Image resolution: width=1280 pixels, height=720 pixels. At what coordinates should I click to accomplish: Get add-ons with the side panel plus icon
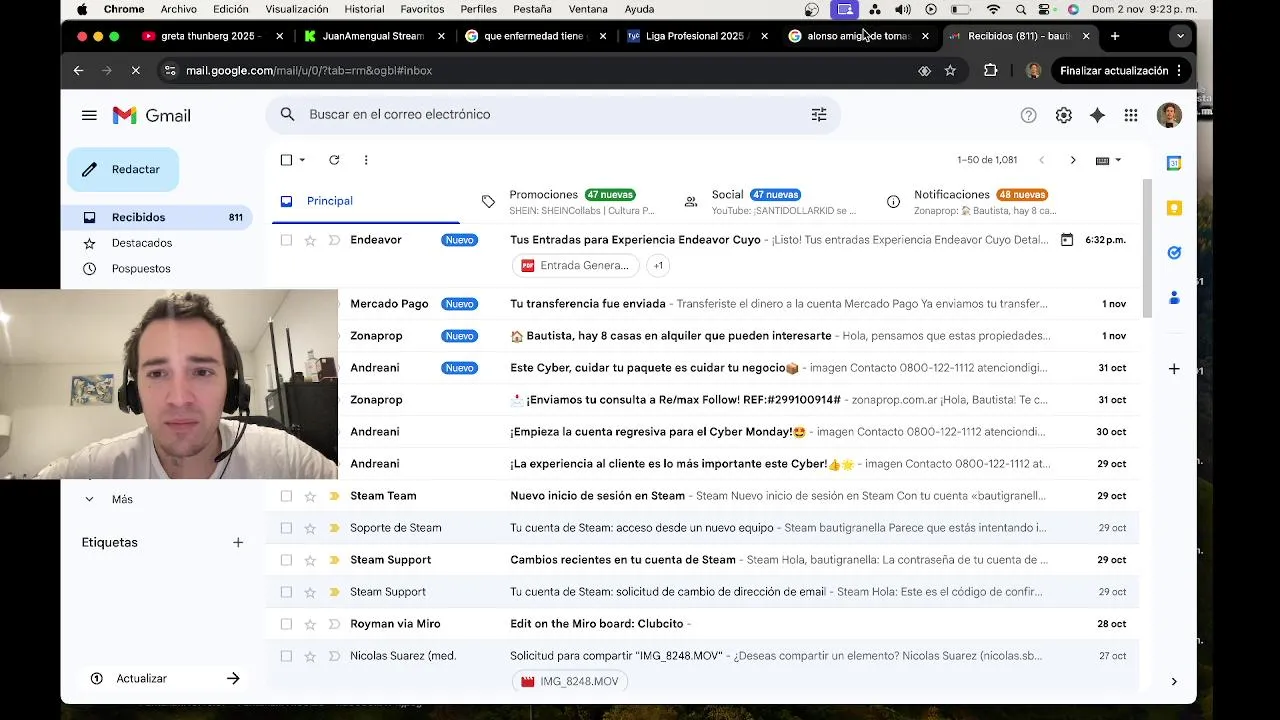(1174, 369)
